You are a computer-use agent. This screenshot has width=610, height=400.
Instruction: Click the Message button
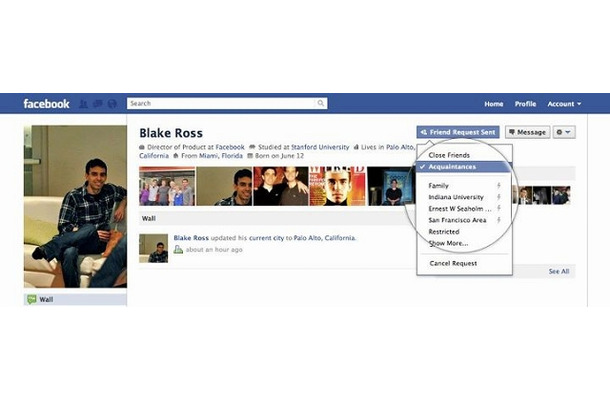pyautogui.click(x=528, y=132)
